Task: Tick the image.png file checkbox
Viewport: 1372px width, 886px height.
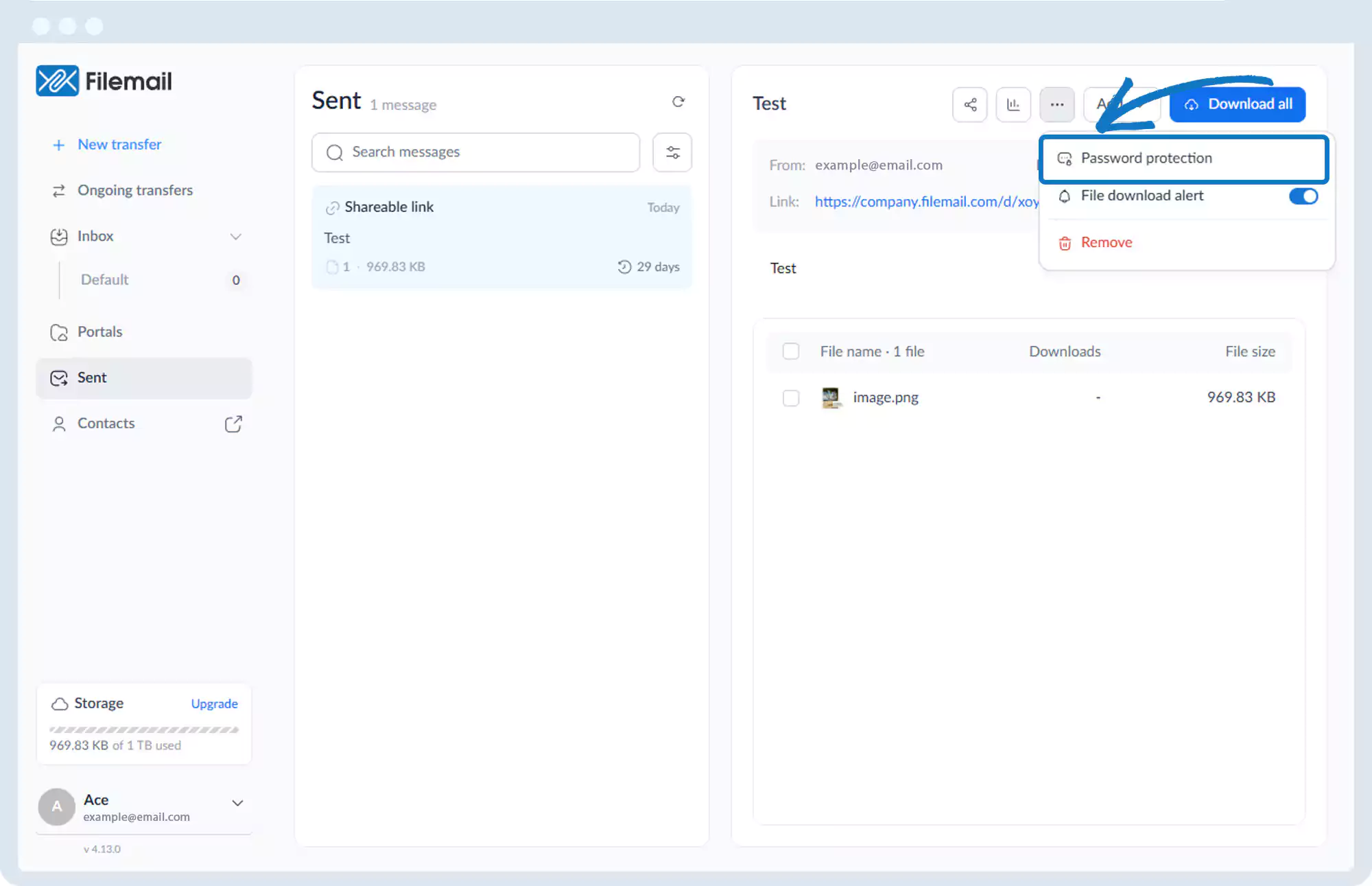Action: point(791,397)
